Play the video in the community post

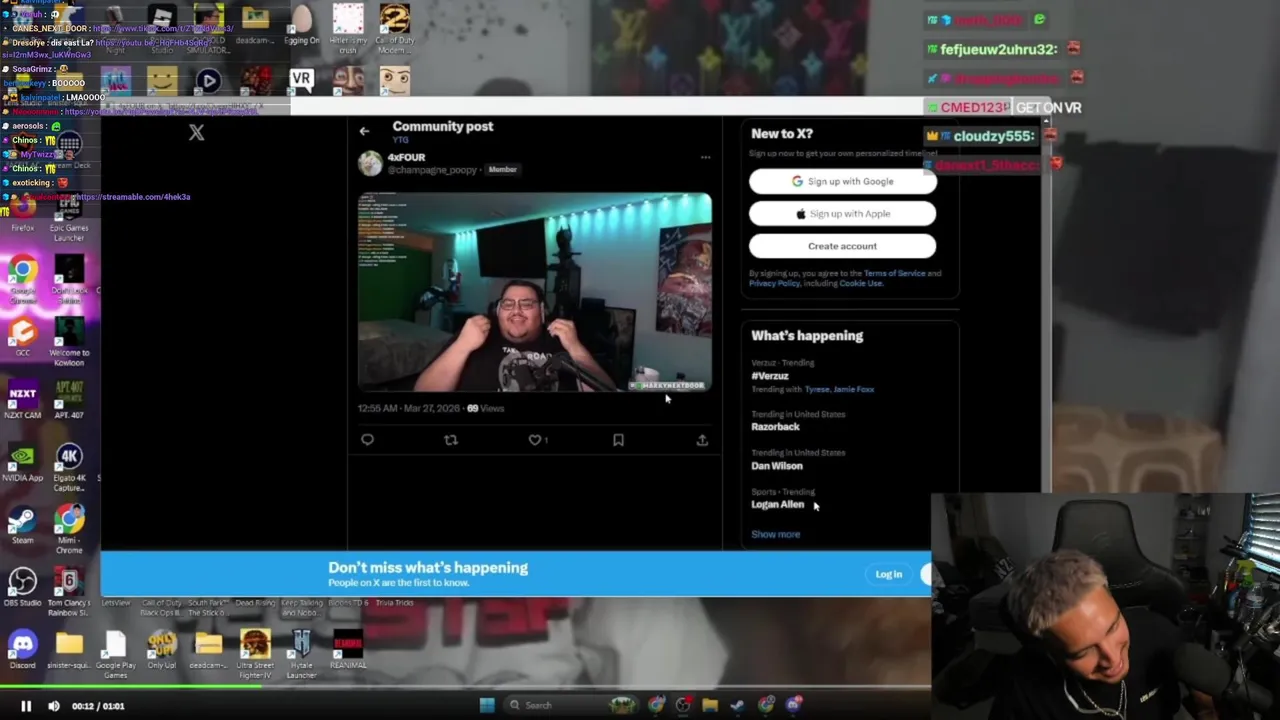[535, 292]
